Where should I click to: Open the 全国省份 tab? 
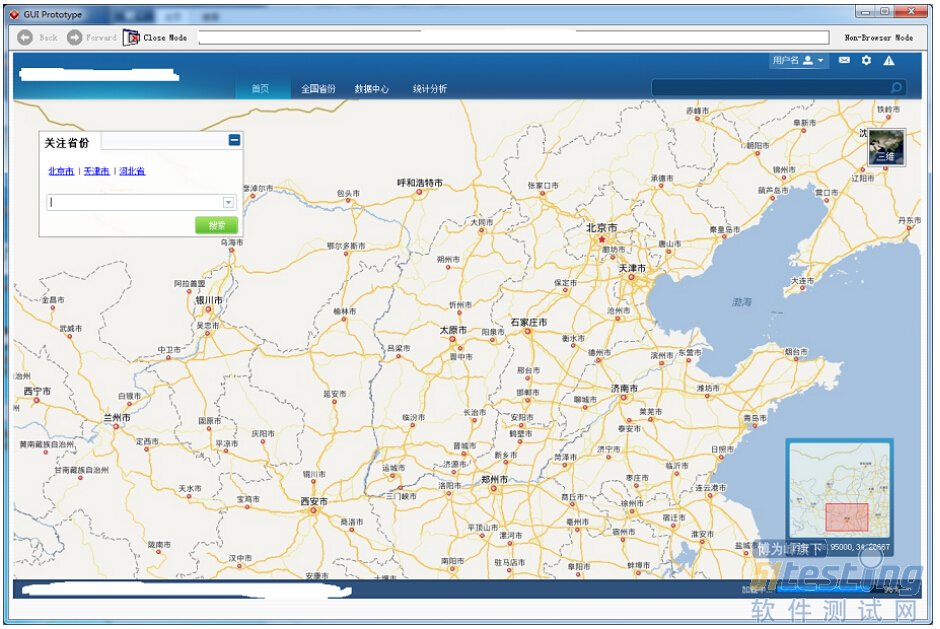(x=318, y=89)
